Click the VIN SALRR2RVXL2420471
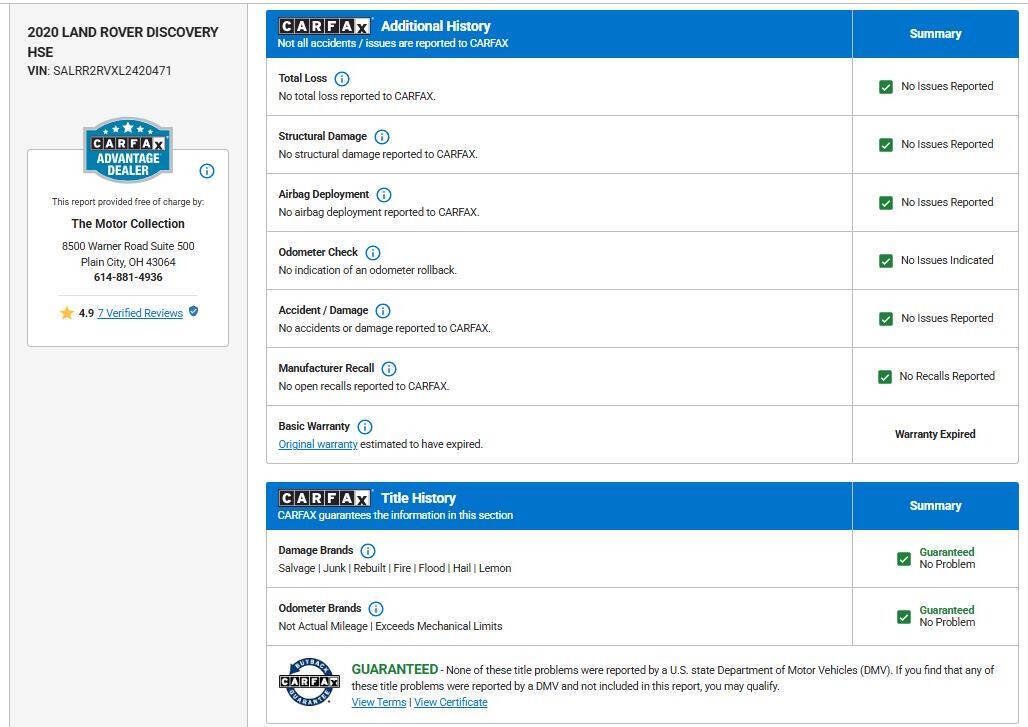 [112, 71]
